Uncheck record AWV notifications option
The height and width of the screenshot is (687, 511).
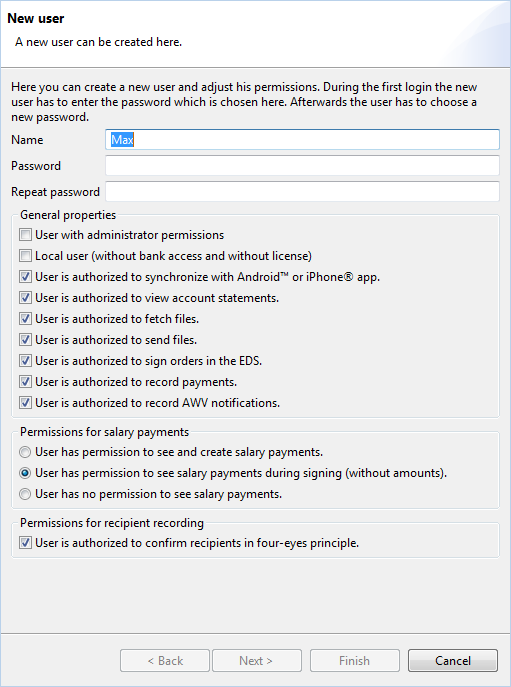click(25, 403)
